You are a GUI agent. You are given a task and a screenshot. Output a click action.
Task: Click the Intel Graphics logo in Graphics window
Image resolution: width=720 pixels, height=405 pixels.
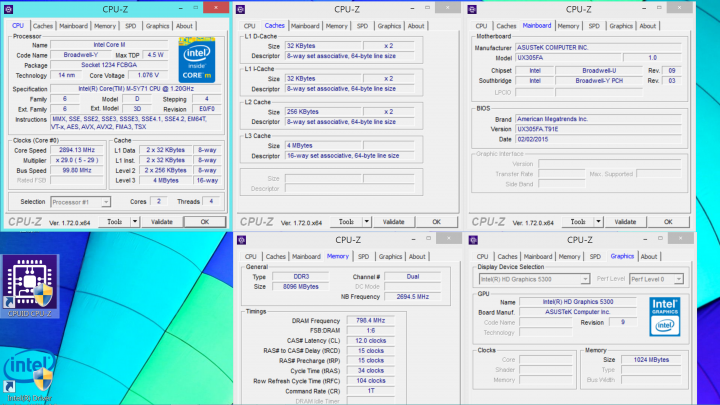[664, 317]
